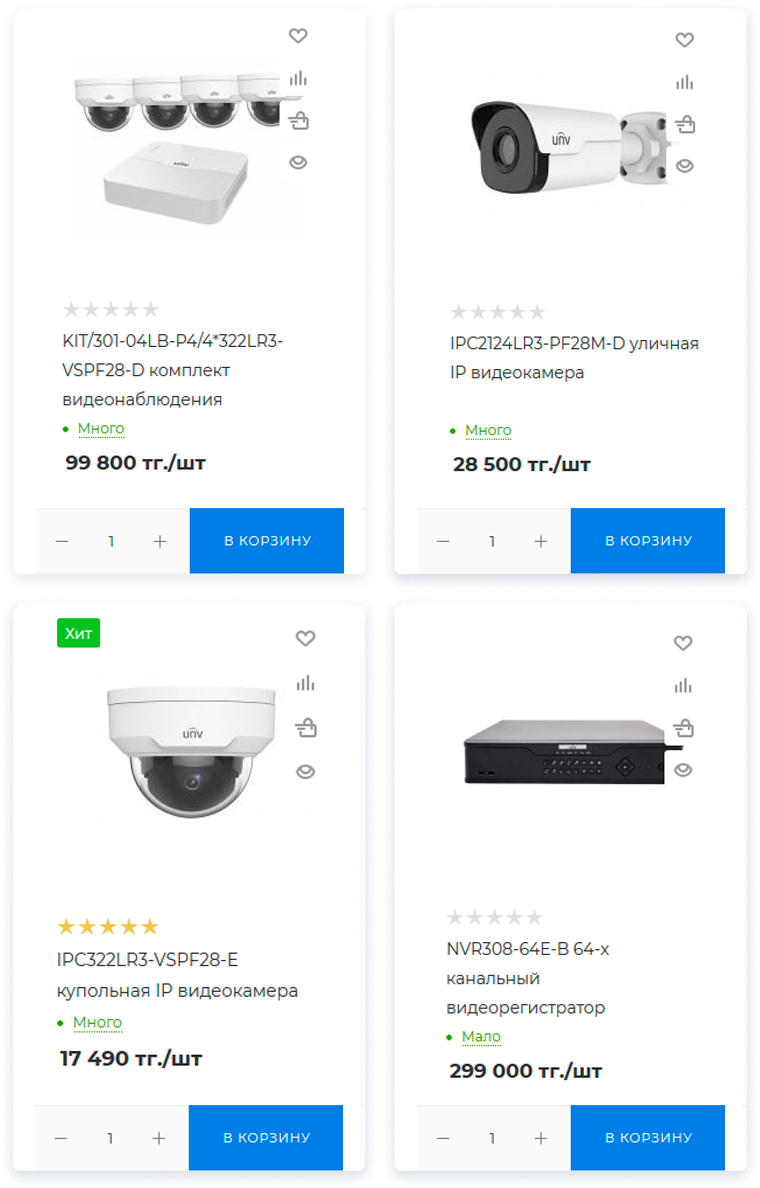Open quick view eye for IPC2124LR3-PF28M-D
760x1188 pixels.
point(684,166)
